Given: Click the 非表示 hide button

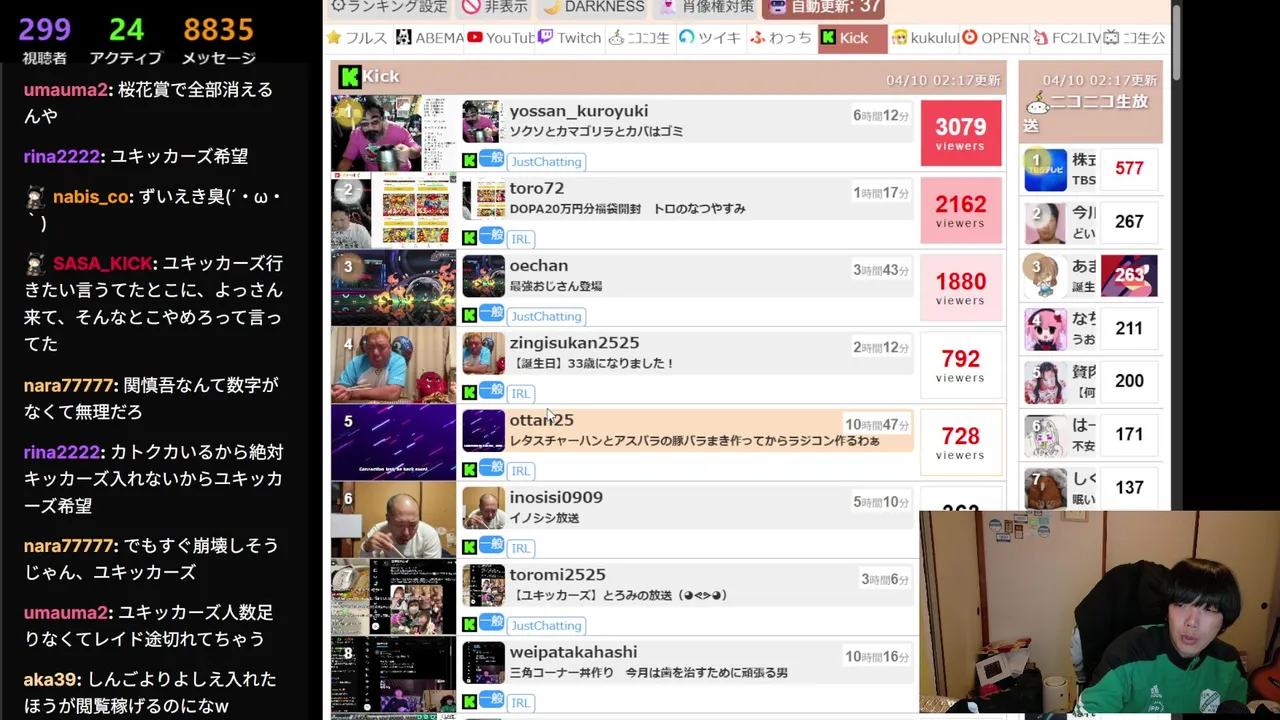Looking at the screenshot, I should (494, 7).
